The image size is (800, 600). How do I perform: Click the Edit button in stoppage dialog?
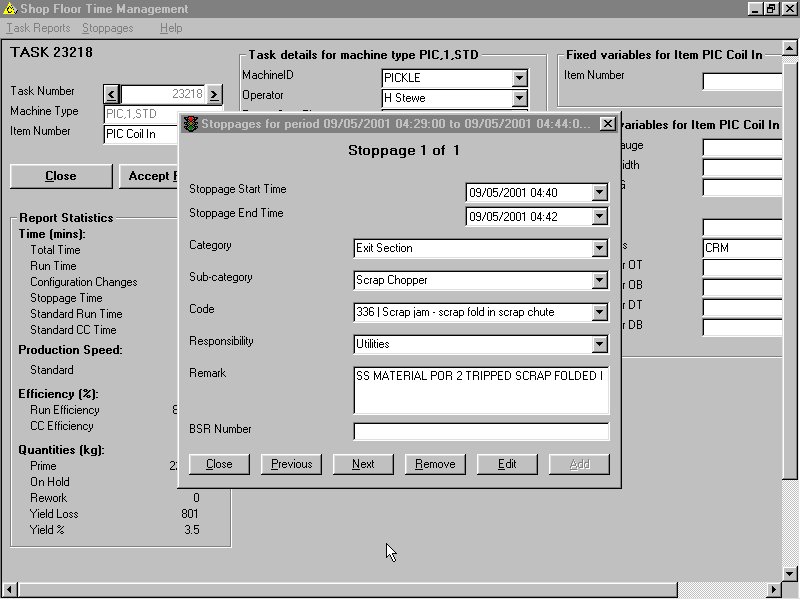[x=507, y=464]
